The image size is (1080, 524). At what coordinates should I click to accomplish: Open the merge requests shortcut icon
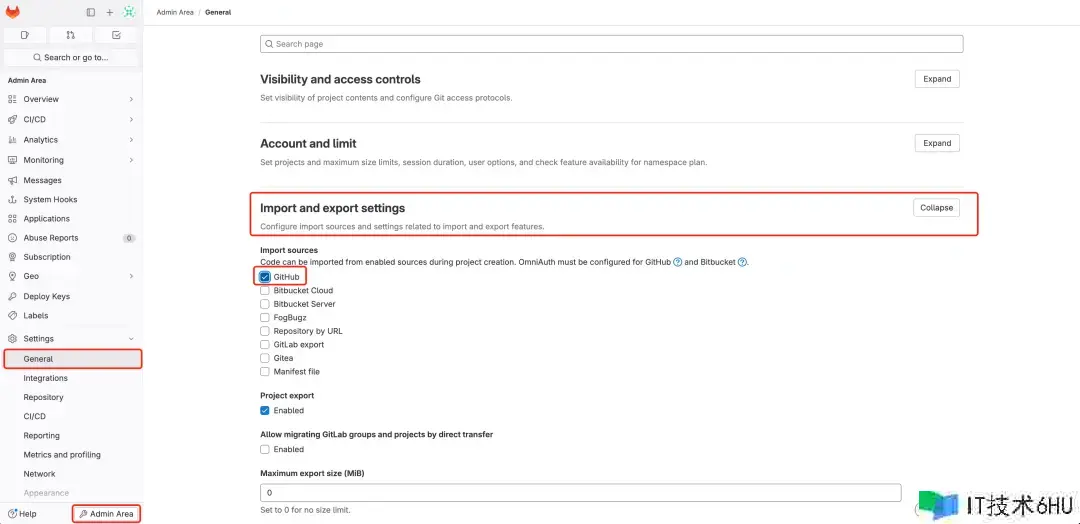(70, 35)
